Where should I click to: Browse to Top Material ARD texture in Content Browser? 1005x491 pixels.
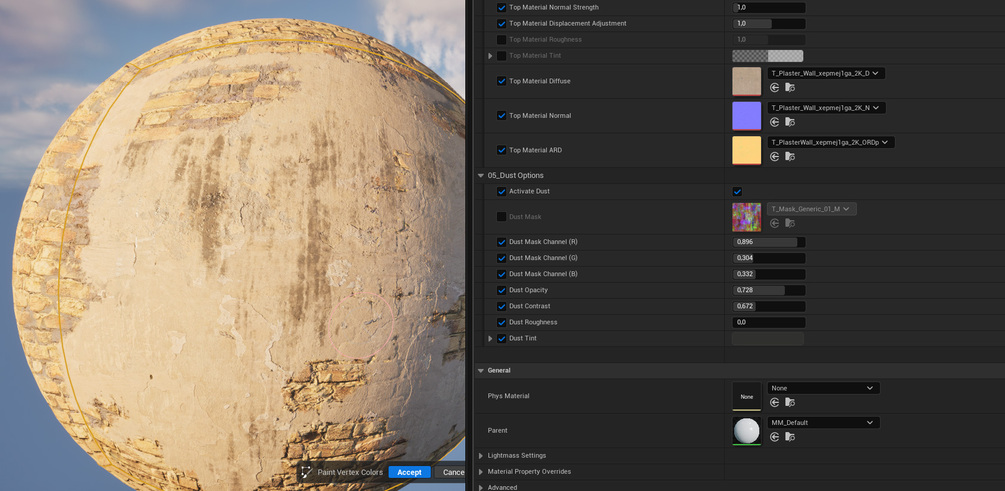790,156
